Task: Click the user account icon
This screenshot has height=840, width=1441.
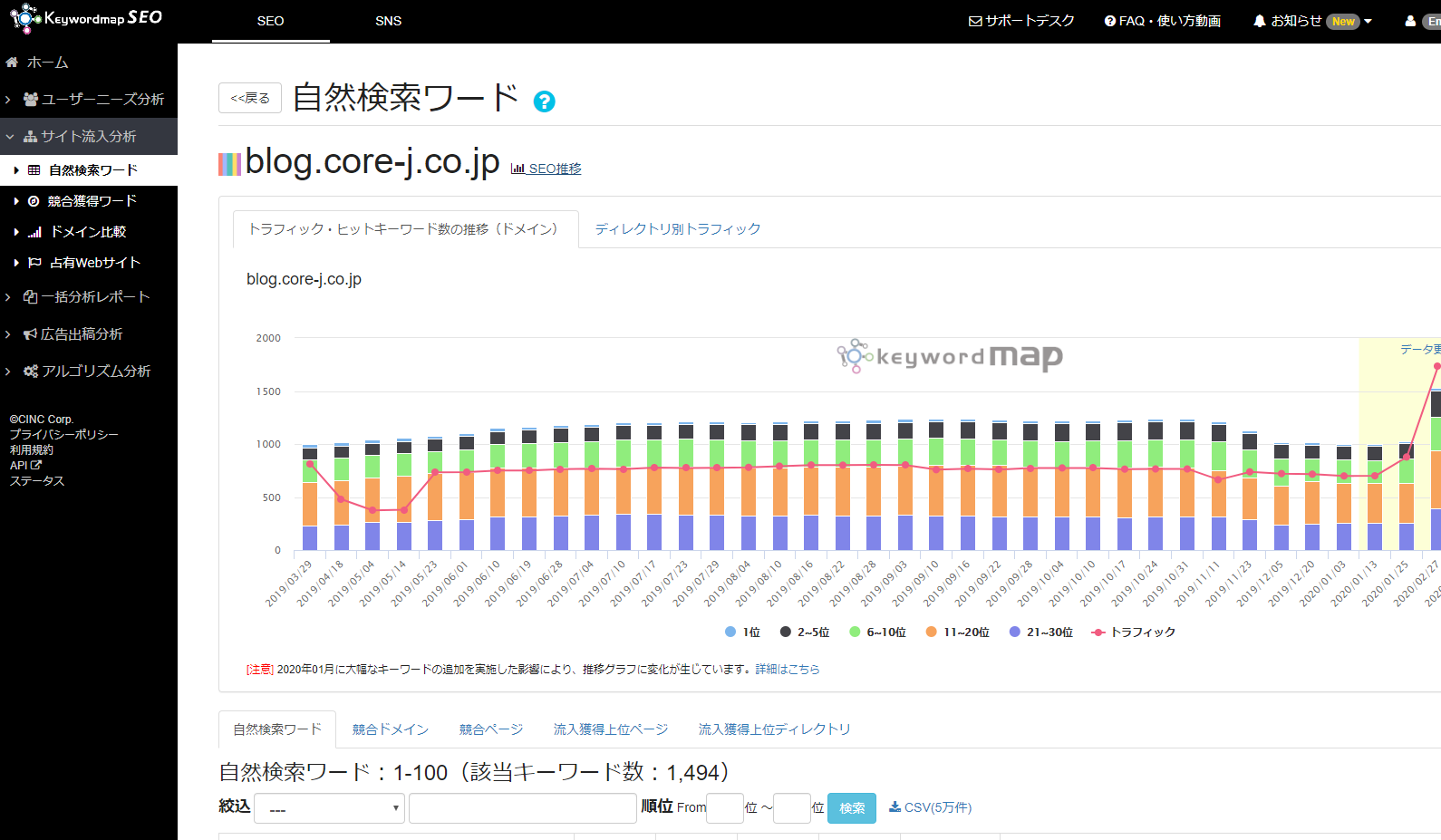Action: click(1410, 21)
